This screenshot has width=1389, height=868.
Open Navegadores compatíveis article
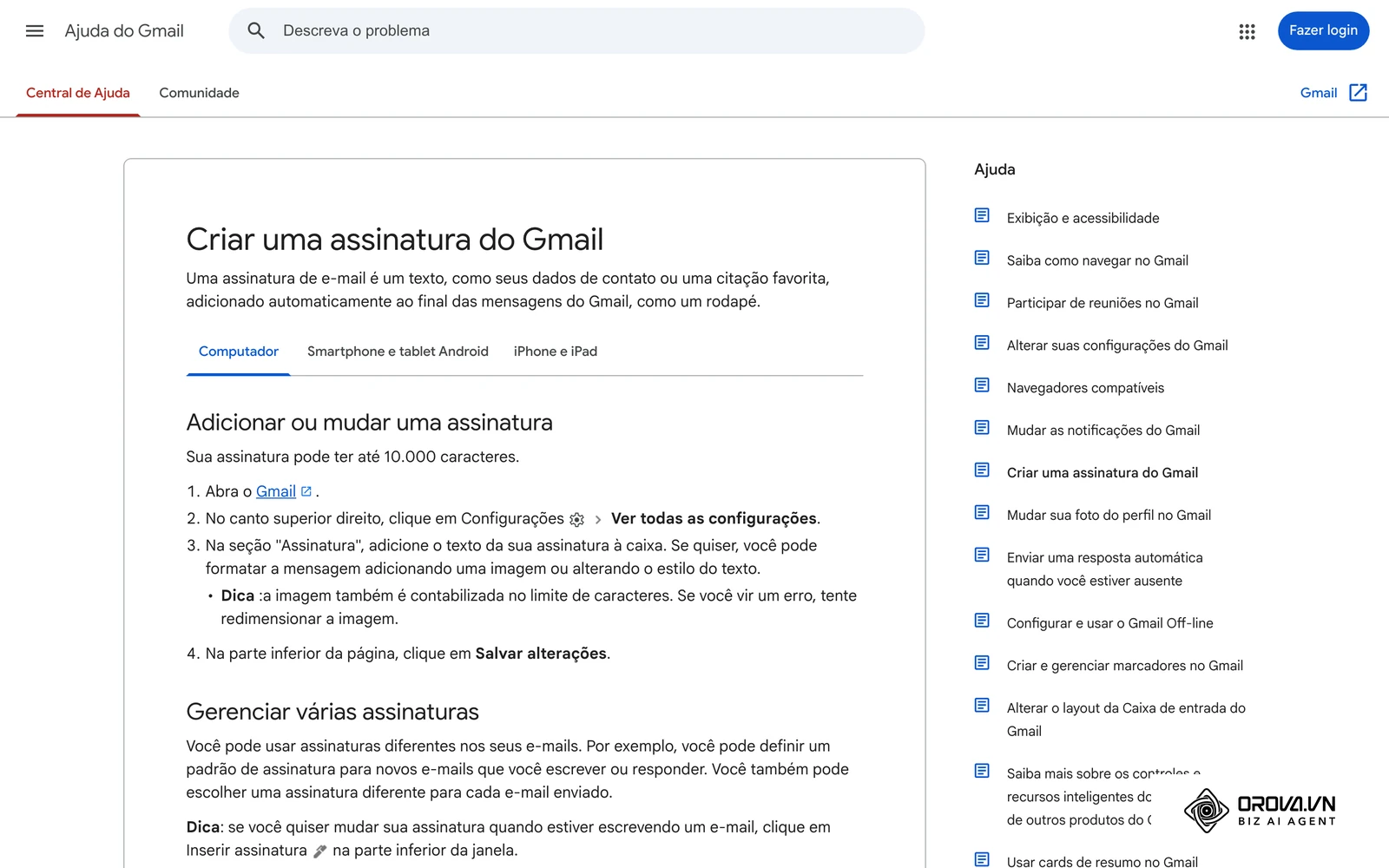pos(1085,388)
